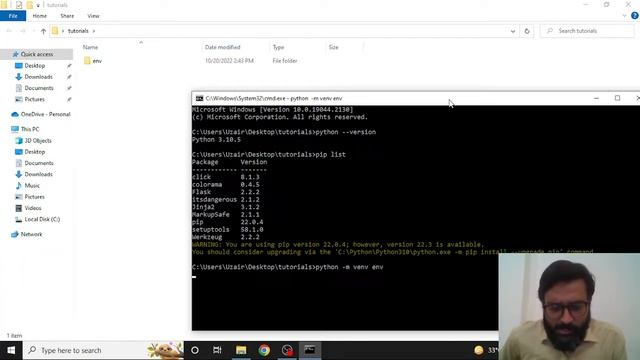Open the red round taskbar app
This screenshot has height=360, width=640.
287,350
